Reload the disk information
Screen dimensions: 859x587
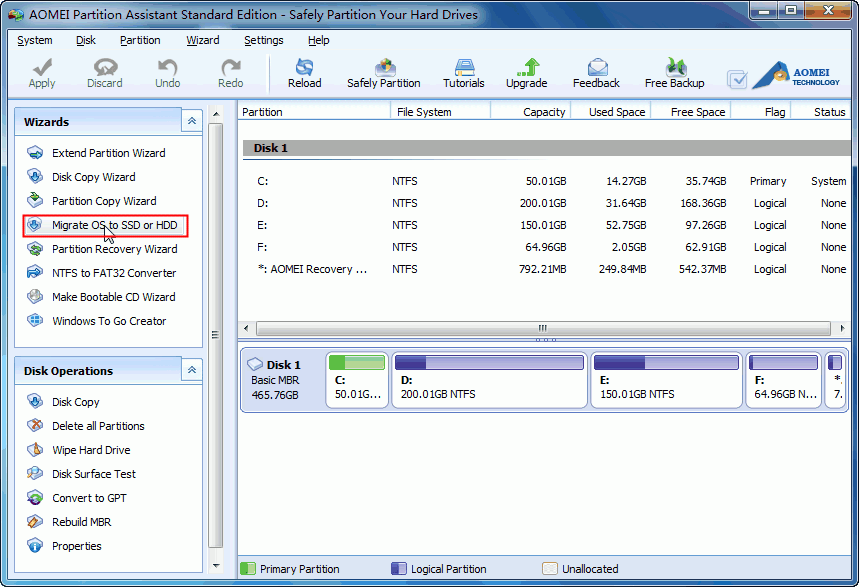point(305,73)
